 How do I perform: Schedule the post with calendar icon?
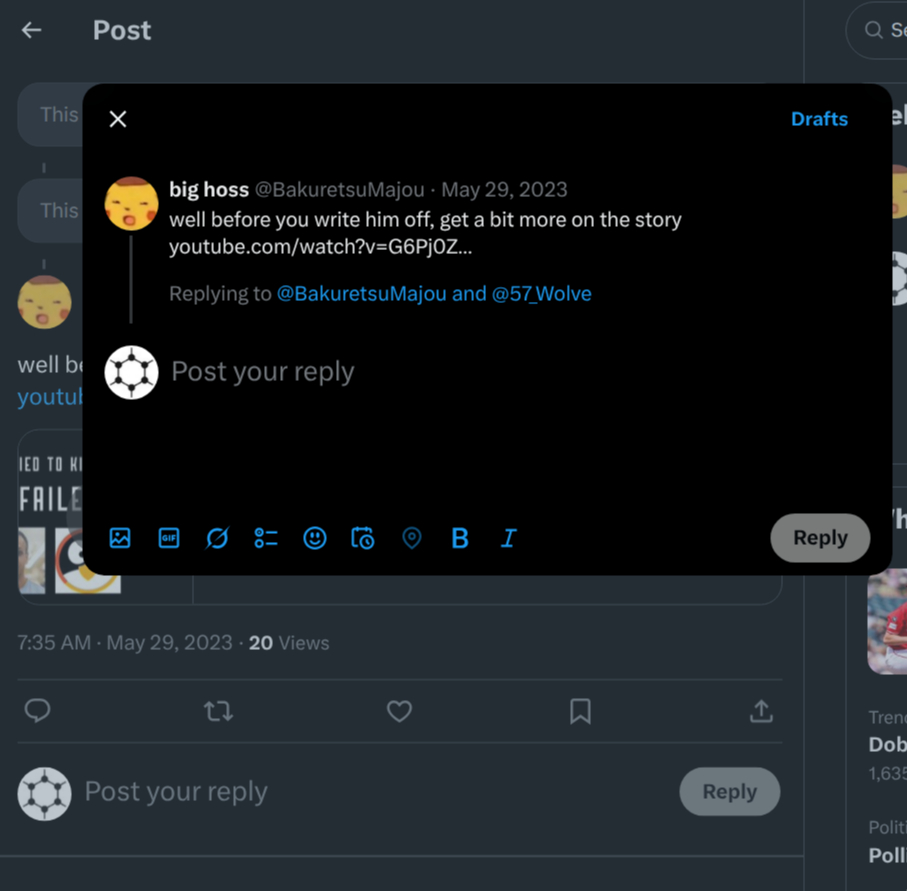pos(363,538)
